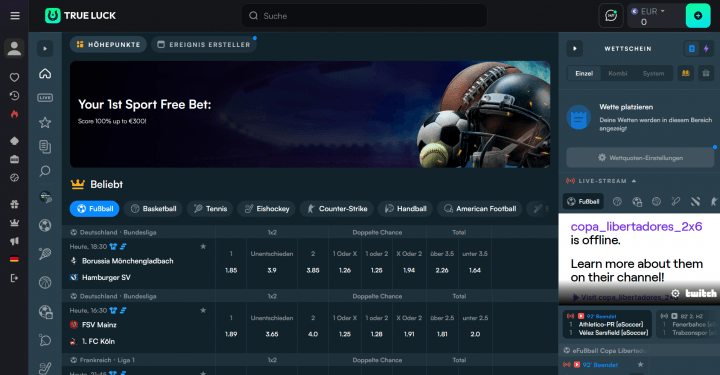Switch to the Kombi bet tab
The image size is (720, 375).
[618, 73]
